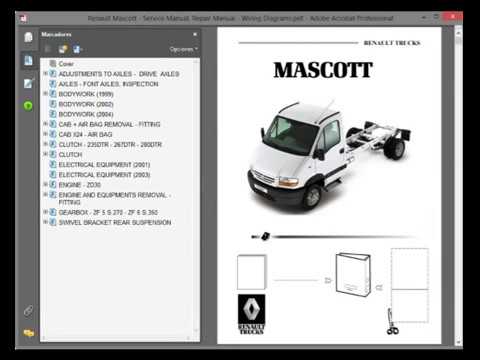
Task: Open 'CAB X24 - AIR BAG' bookmark
Action: [85, 134]
